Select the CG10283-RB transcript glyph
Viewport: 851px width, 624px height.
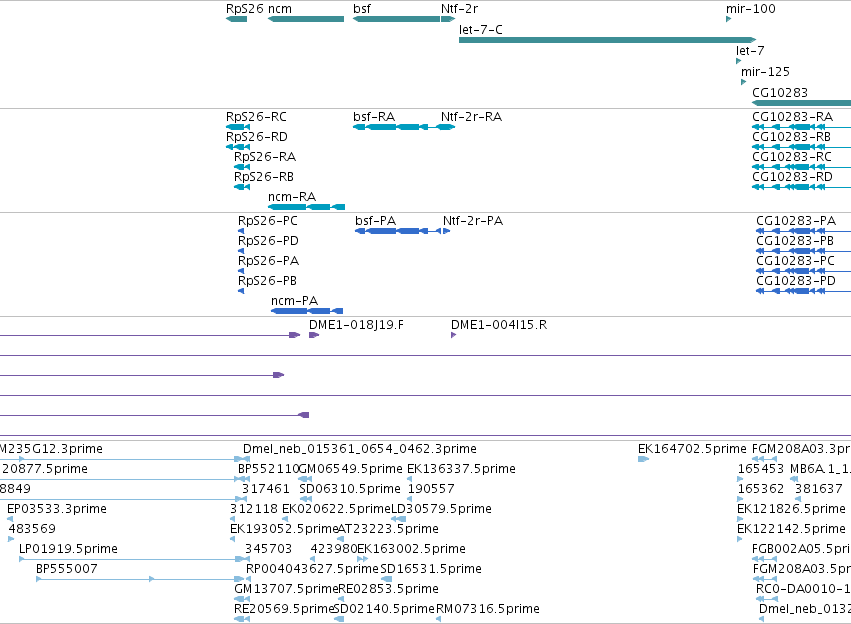coord(802,147)
